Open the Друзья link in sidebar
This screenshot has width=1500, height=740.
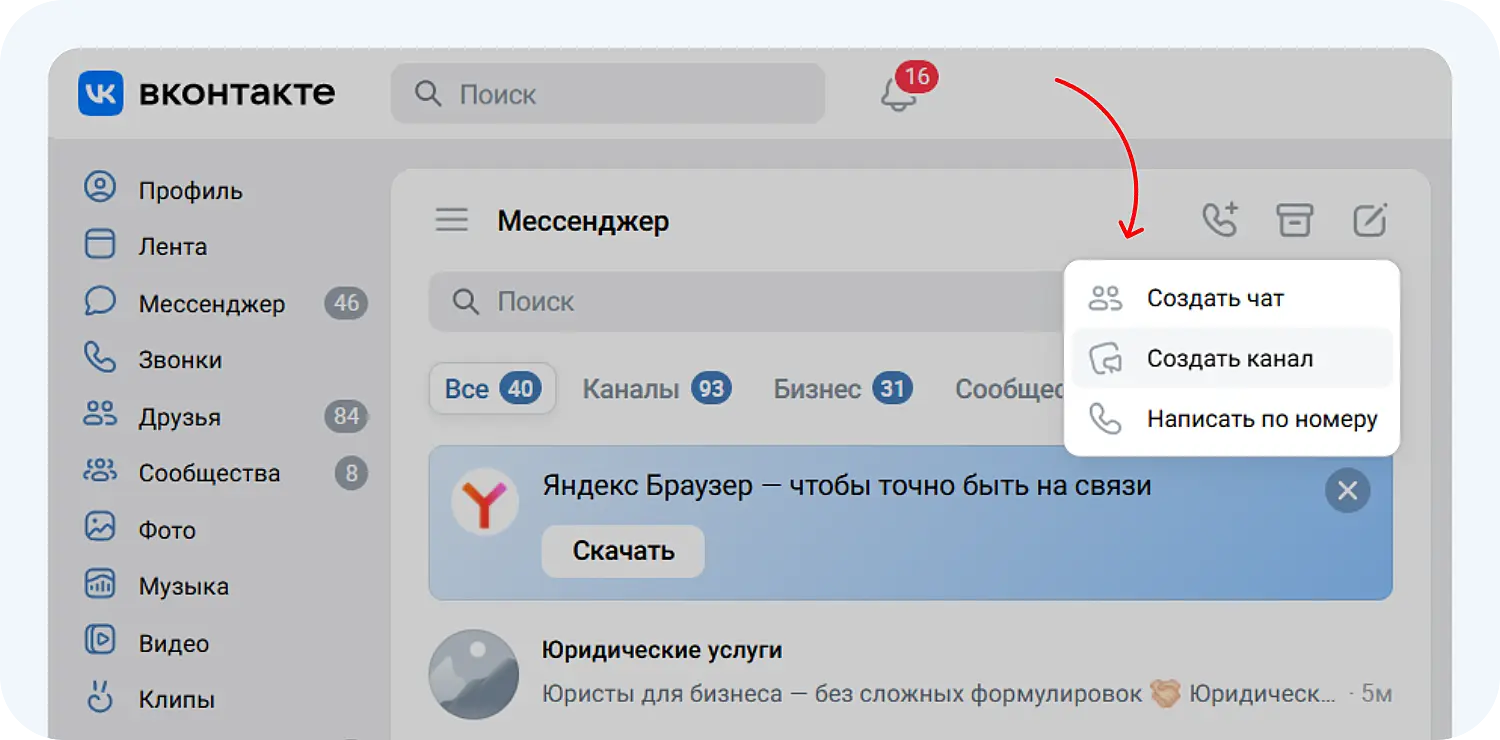(x=180, y=417)
